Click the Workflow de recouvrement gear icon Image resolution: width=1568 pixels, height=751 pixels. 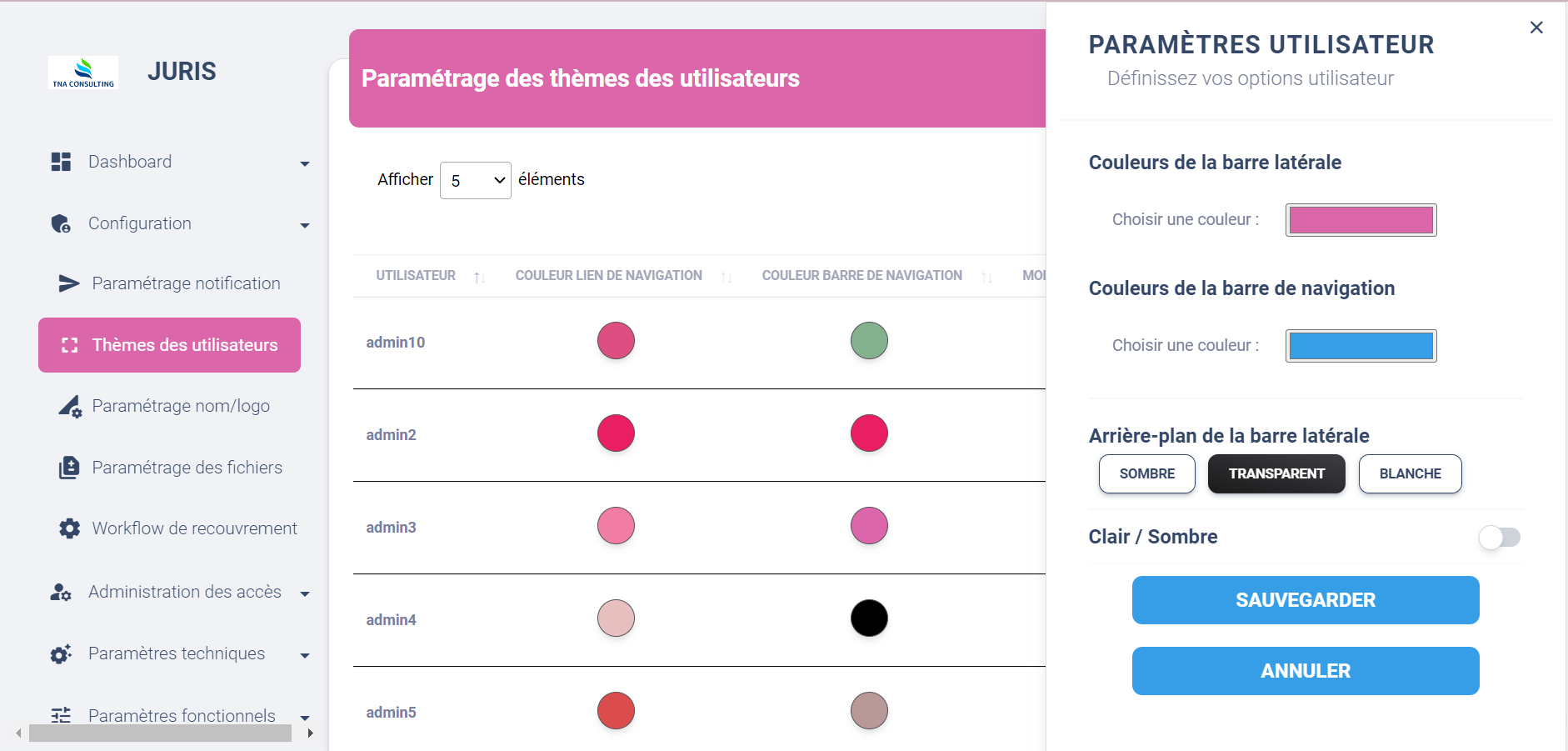coord(70,528)
